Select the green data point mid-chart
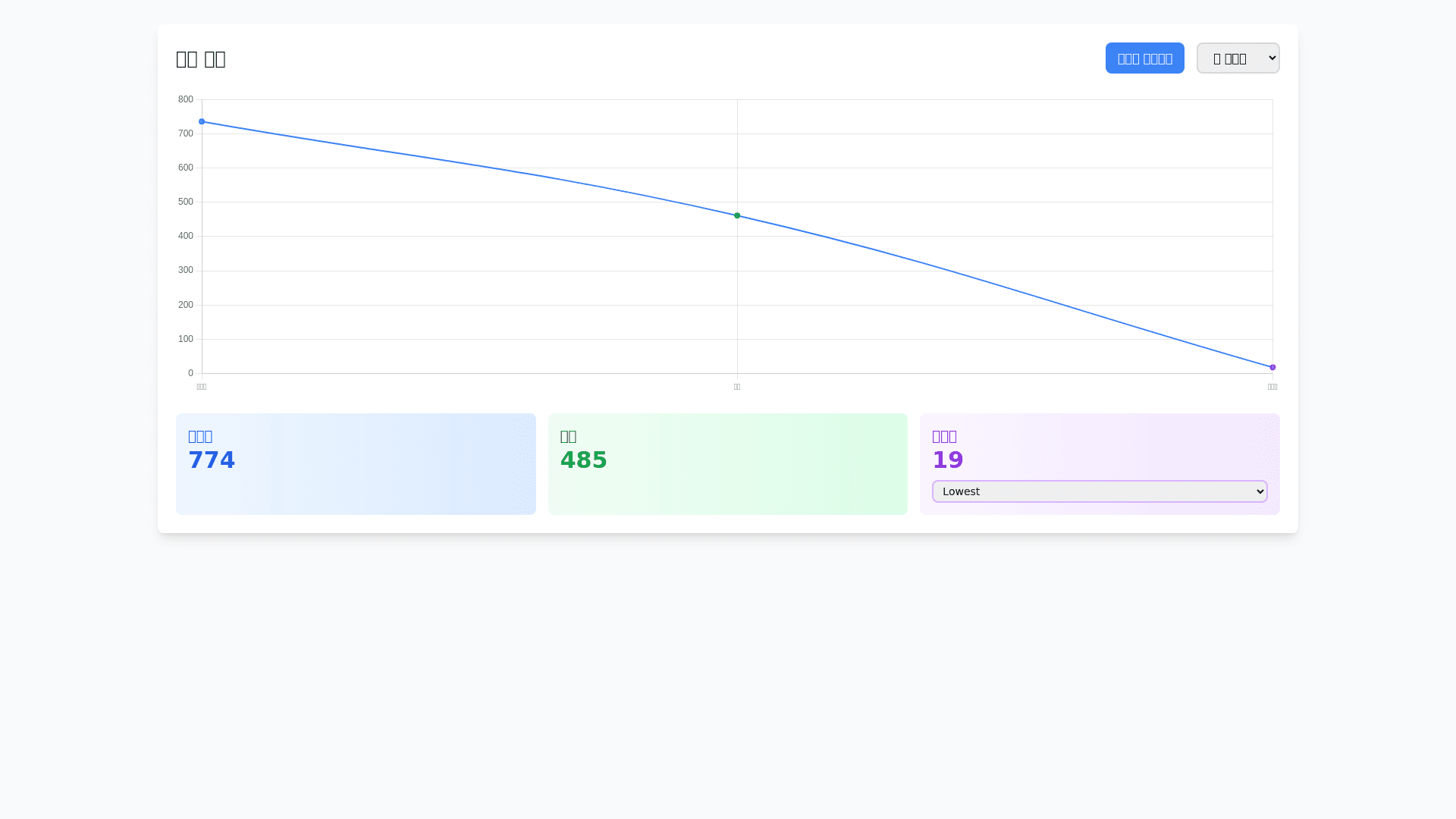 737,216
